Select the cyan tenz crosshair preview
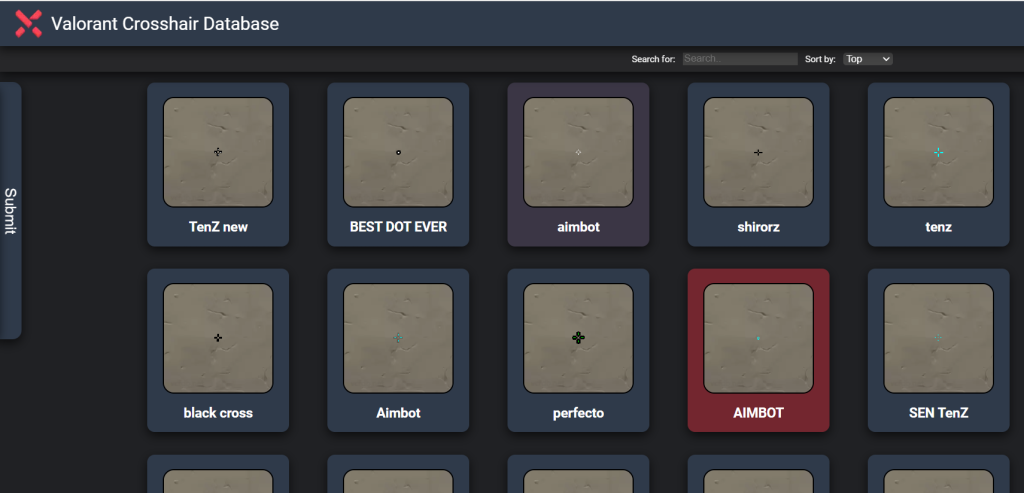The image size is (1024, 493). pos(938,152)
